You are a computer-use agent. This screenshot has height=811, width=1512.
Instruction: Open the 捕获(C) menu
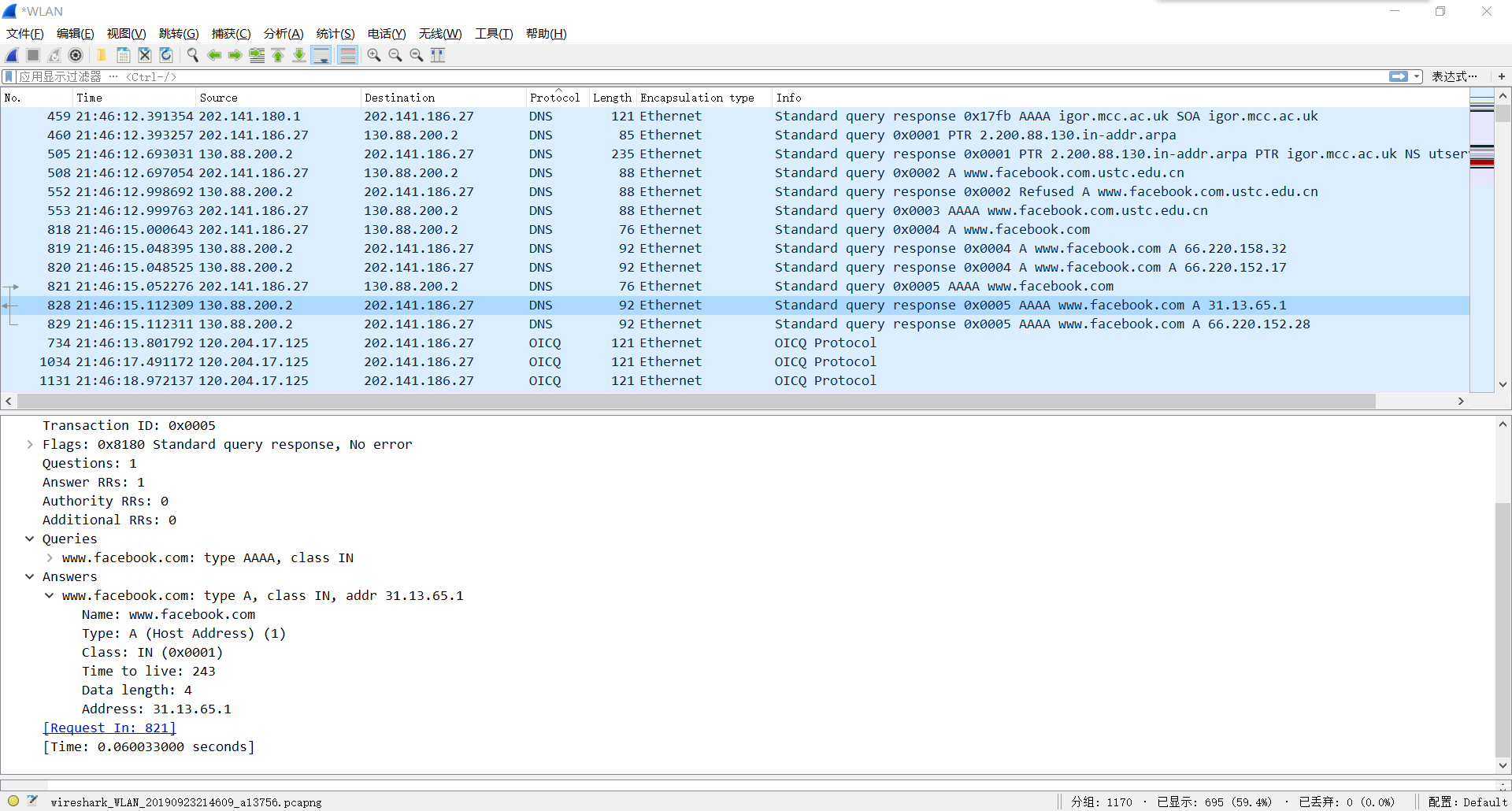231,34
